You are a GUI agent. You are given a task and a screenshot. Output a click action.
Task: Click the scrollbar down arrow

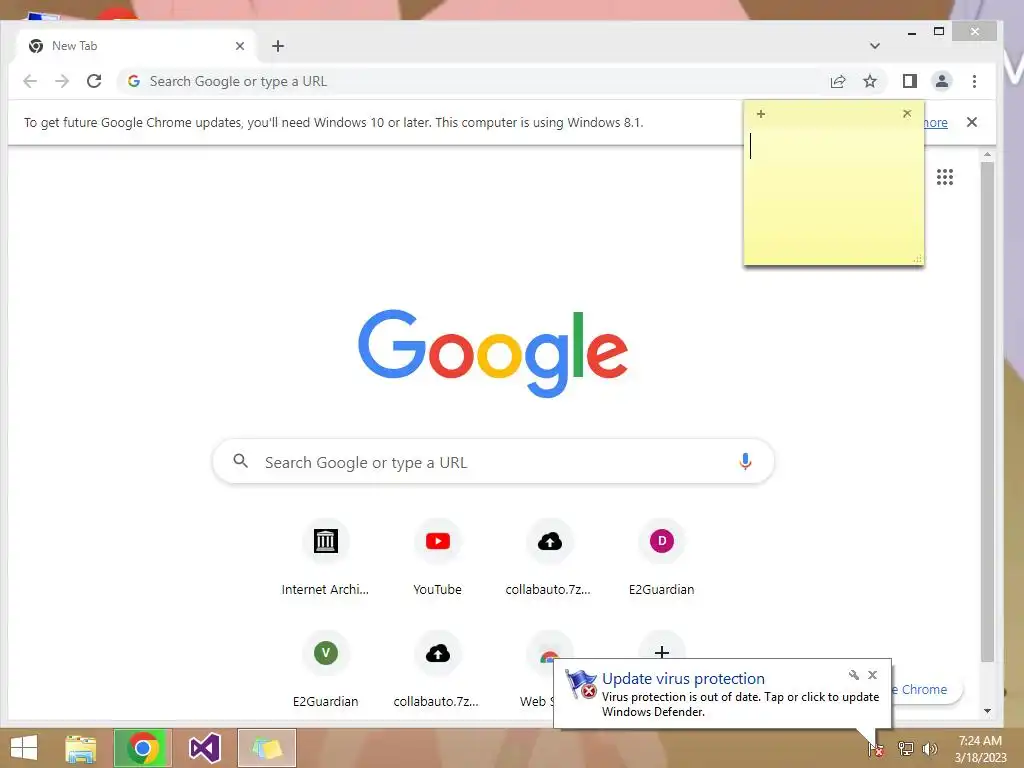987,711
